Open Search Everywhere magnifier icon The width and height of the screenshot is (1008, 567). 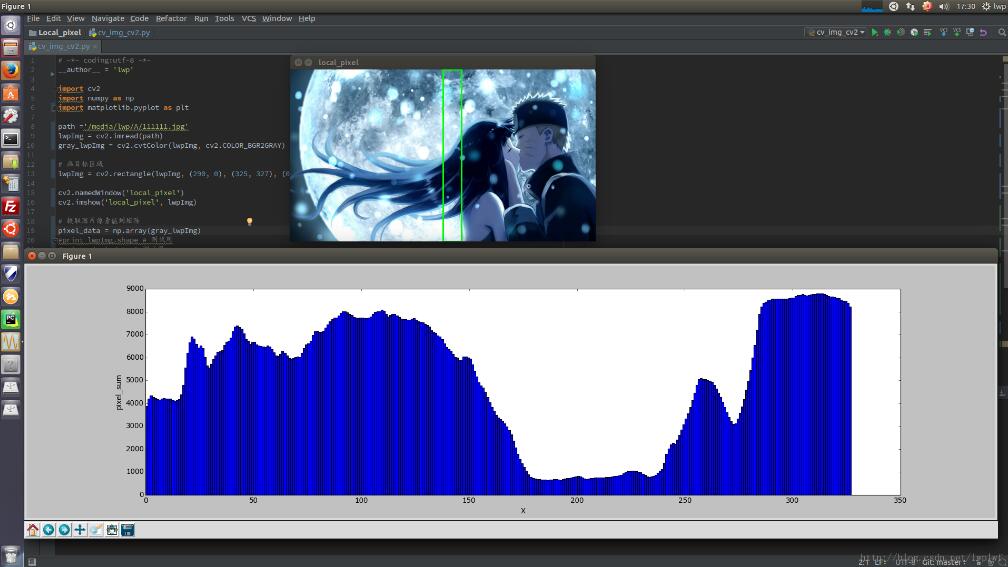tap(1002, 32)
